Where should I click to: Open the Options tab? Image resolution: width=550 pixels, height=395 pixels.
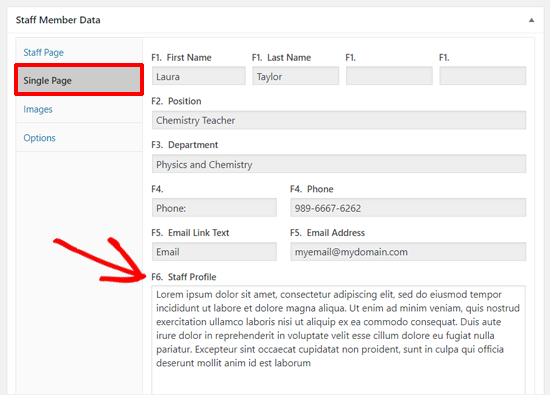pos(39,138)
